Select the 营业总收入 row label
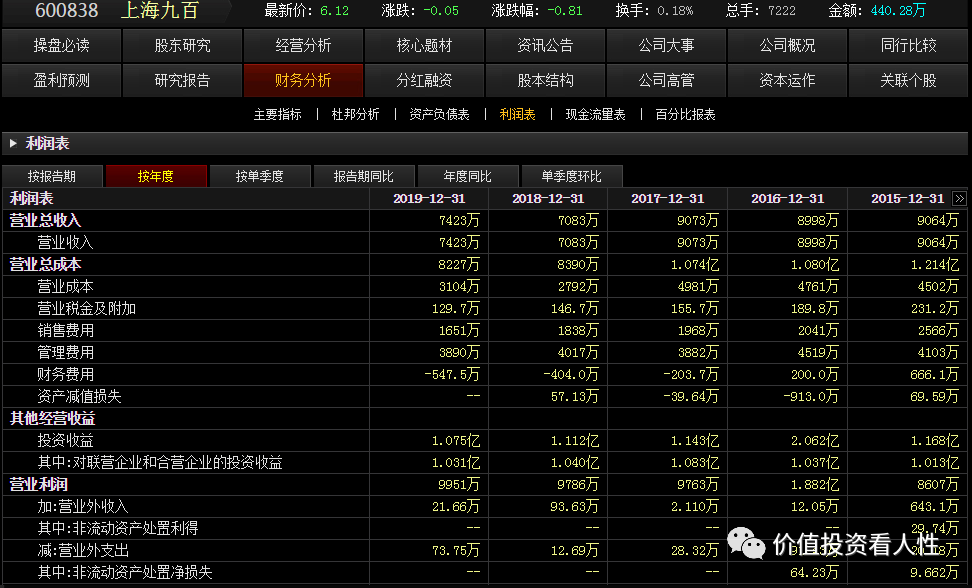 point(45,221)
